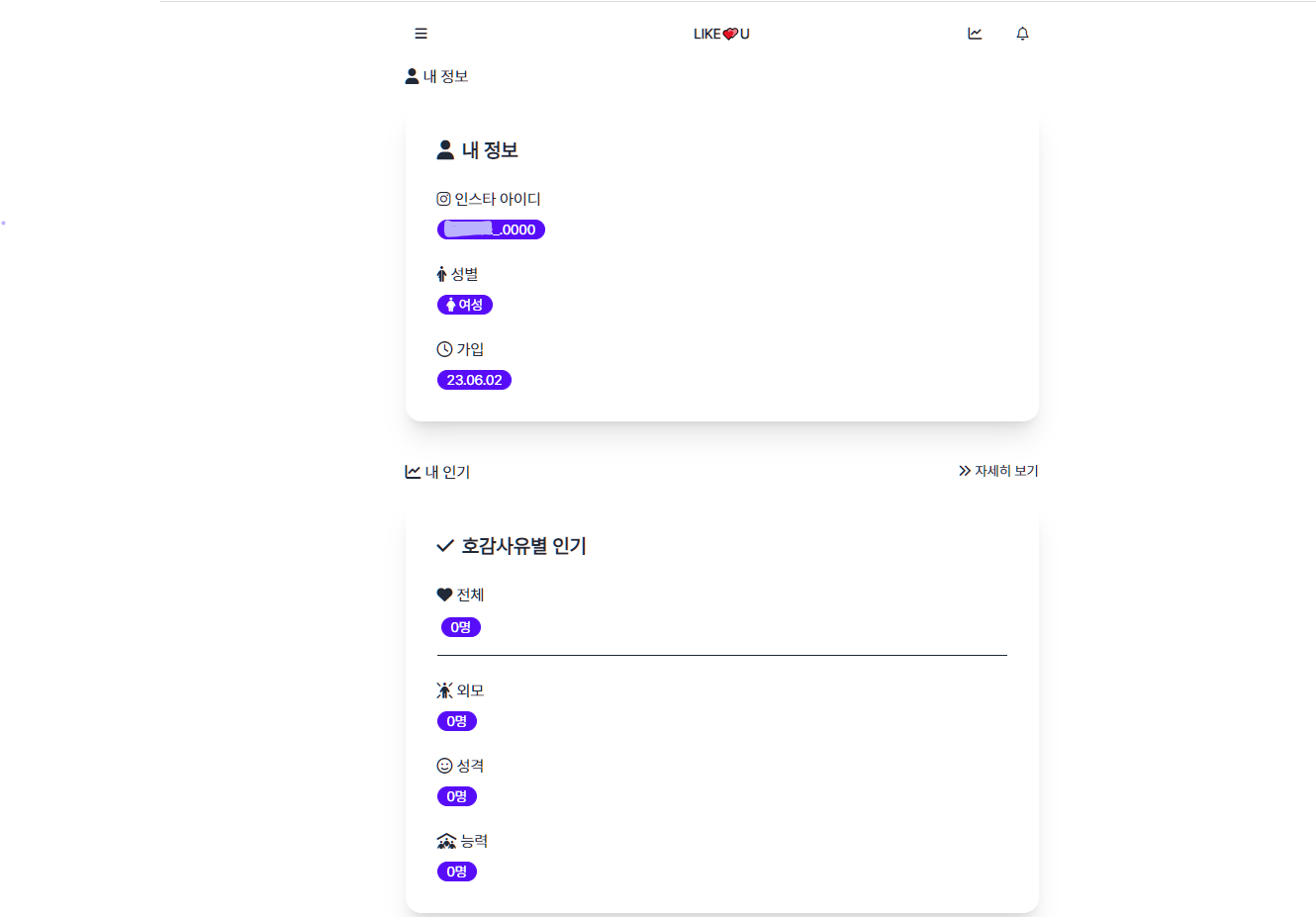Image resolution: width=1316 pixels, height=917 pixels.
Task: Open the analytics chart icon in the header
Action: pos(975,33)
